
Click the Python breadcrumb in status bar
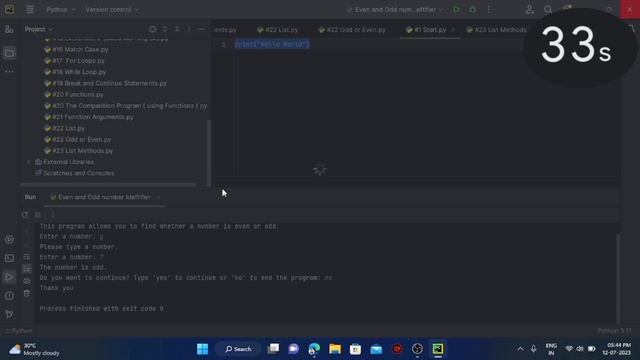click(20, 331)
